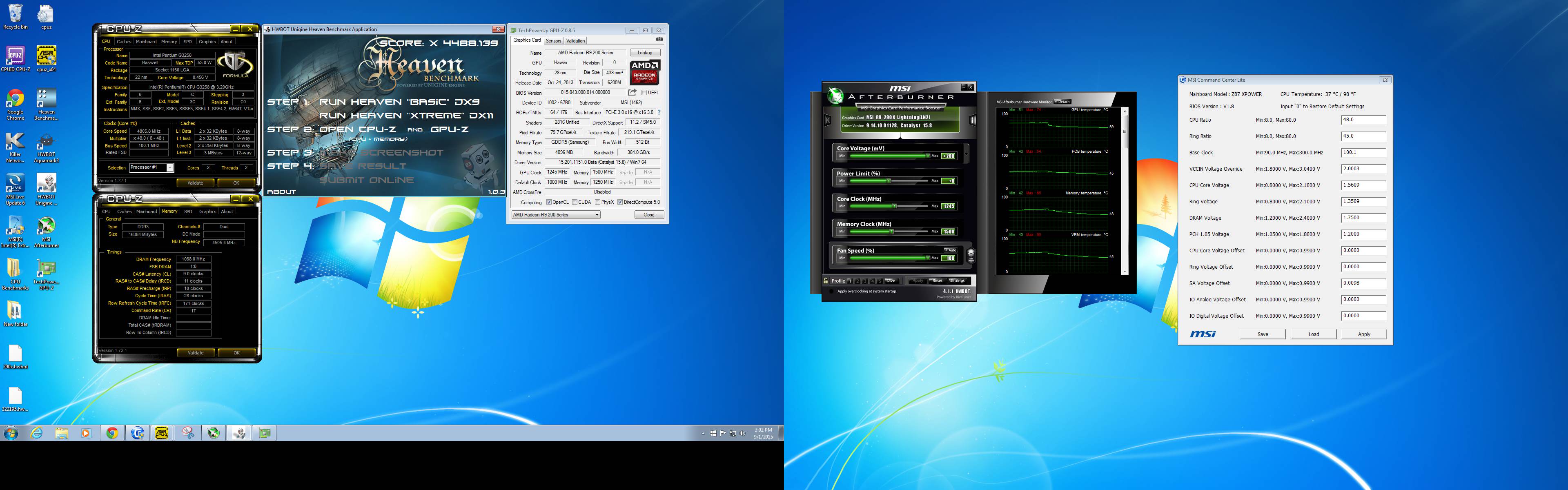Click the Reset button in Afterburner
This screenshot has width=1568, height=490.
click(937, 281)
